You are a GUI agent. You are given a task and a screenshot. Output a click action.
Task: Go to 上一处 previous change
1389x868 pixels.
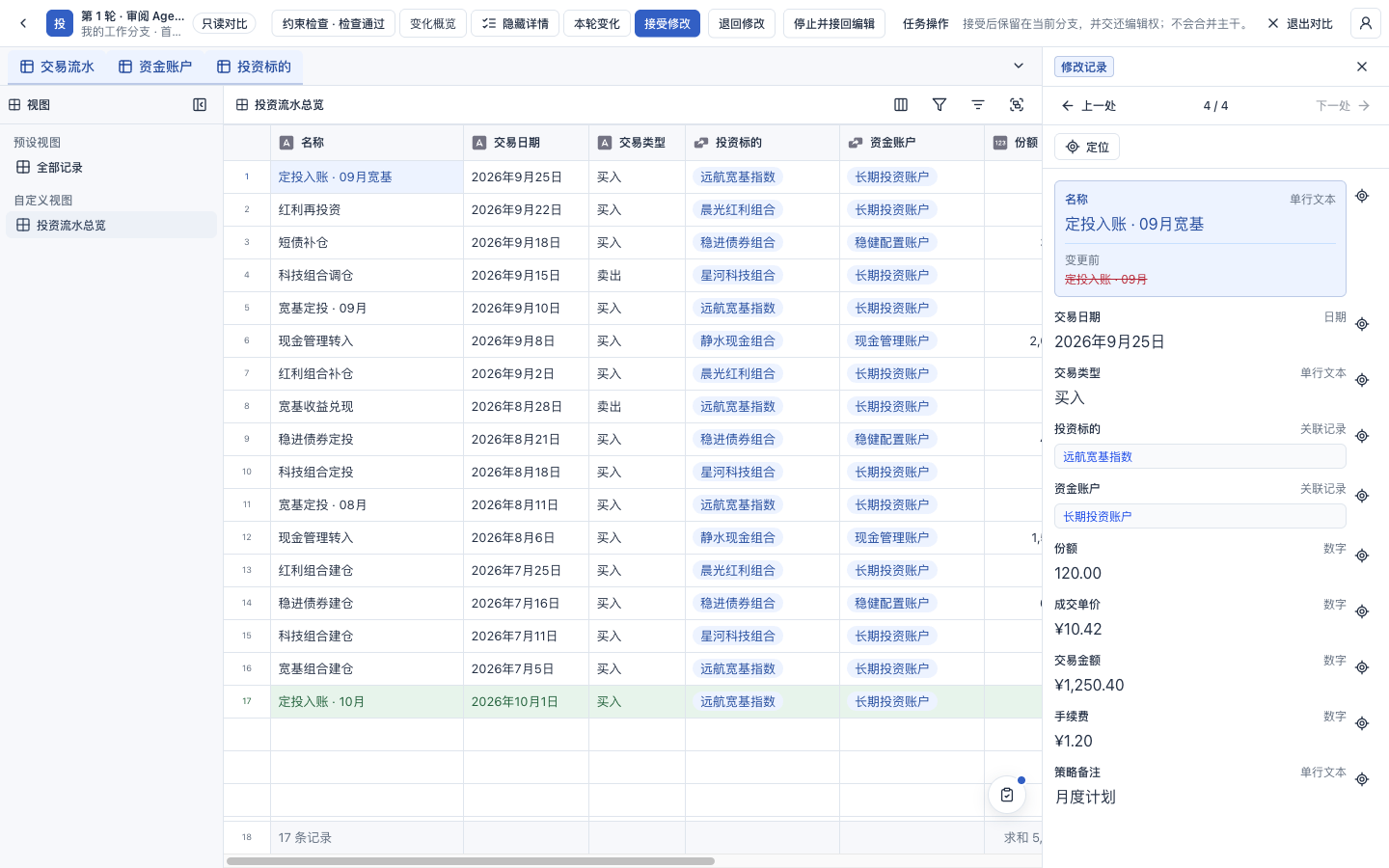(x=1088, y=106)
